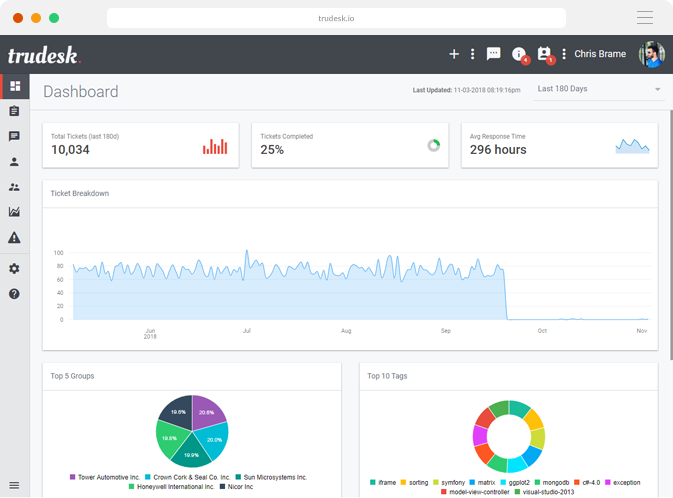This screenshot has height=498, width=673.
Task: Open the Settings gear in sidebar
Action: click(x=14, y=269)
